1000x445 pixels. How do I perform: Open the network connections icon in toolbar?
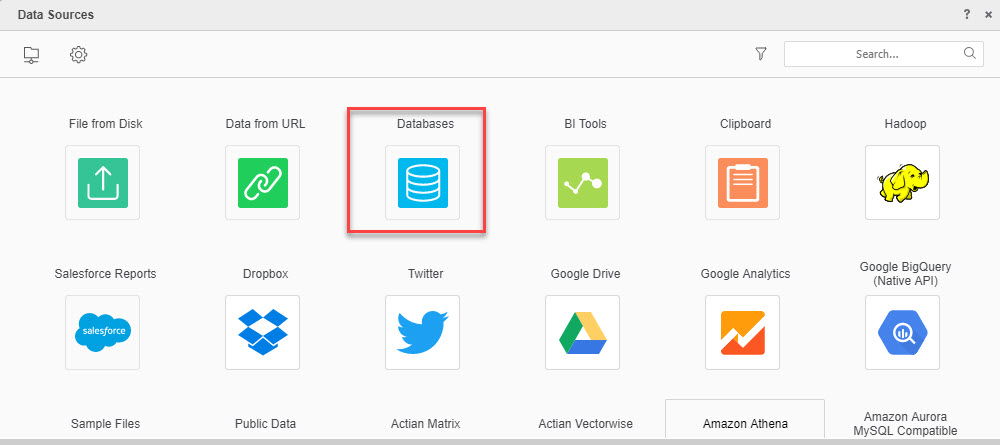pyautogui.click(x=31, y=55)
